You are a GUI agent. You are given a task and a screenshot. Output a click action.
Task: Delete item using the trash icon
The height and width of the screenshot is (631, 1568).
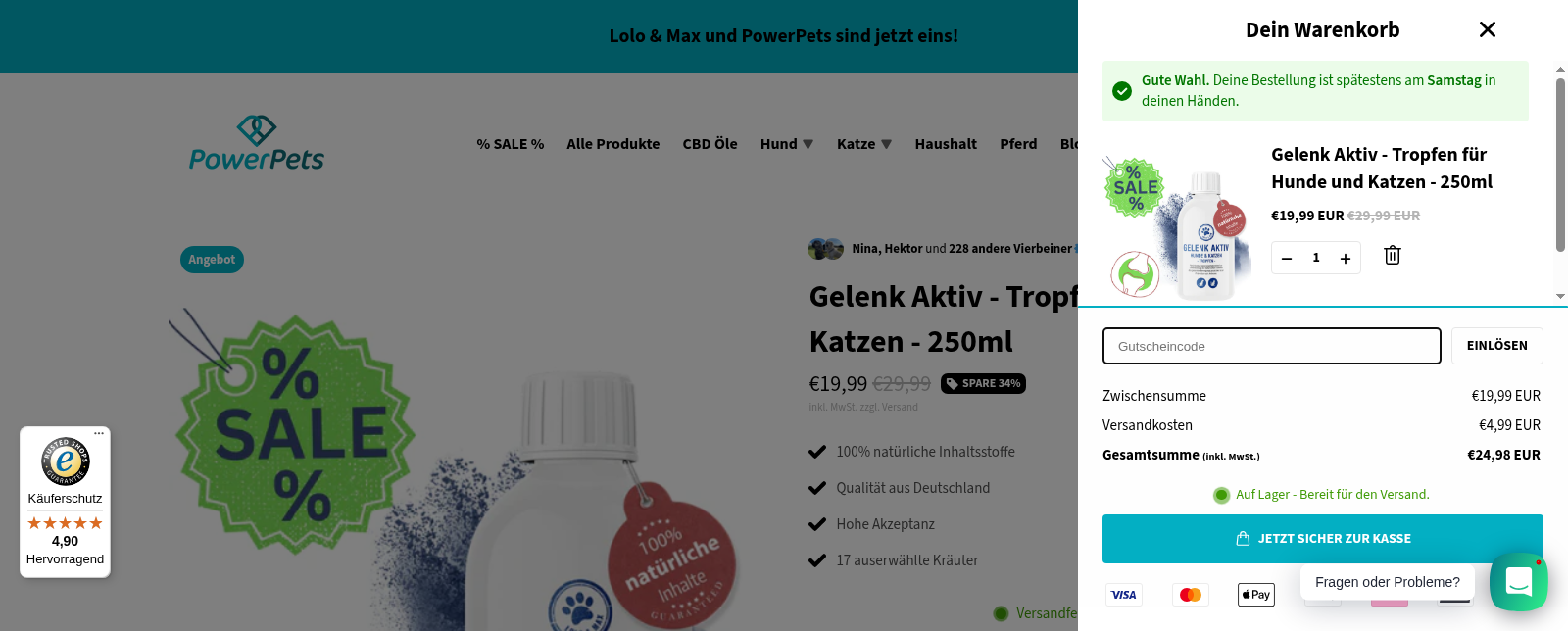coord(1392,256)
